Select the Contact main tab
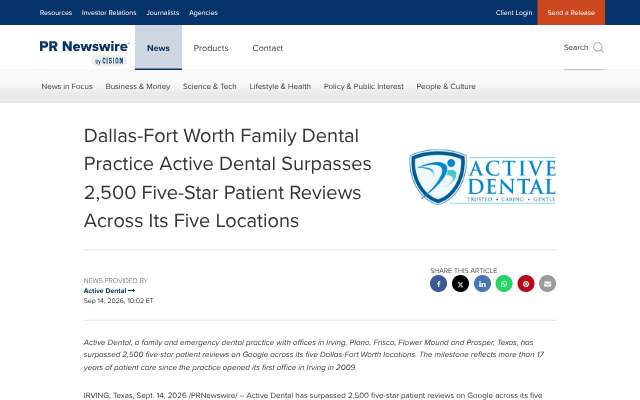640x400 pixels. click(x=268, y=48)
